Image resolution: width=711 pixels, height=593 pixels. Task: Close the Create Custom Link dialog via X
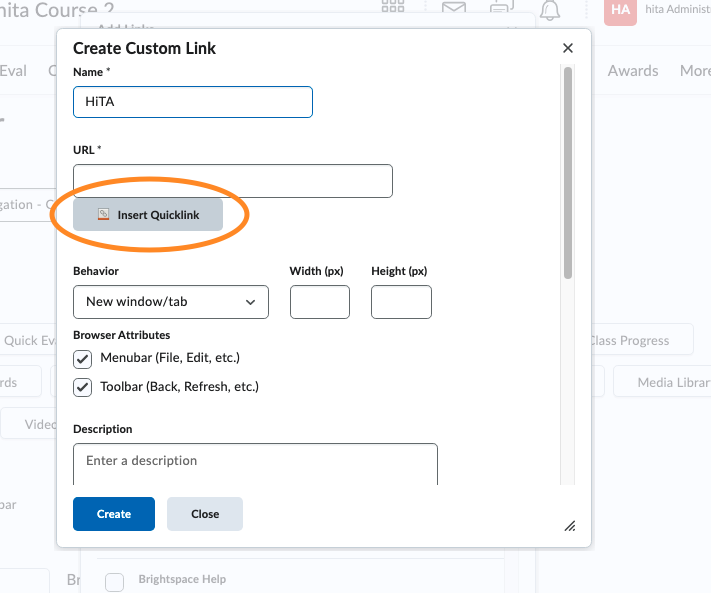(568, 48)
